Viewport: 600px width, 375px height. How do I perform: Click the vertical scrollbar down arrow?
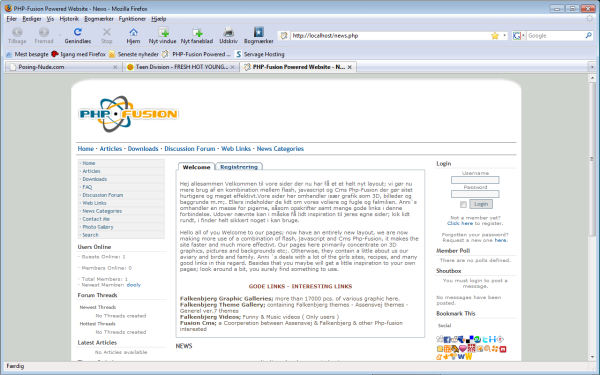[592, 357]
